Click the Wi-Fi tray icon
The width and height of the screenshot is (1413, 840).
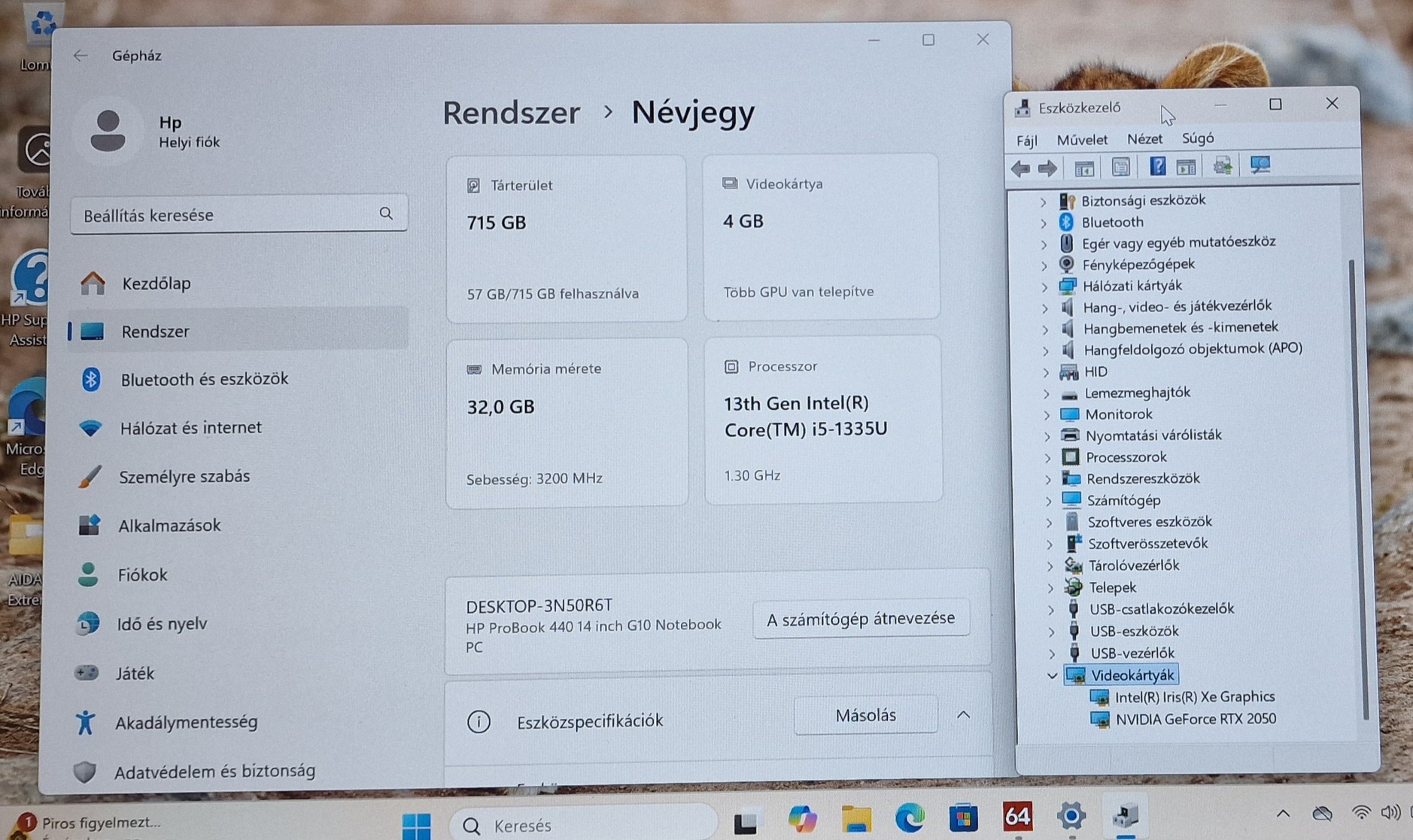[x=1360, y=813]
